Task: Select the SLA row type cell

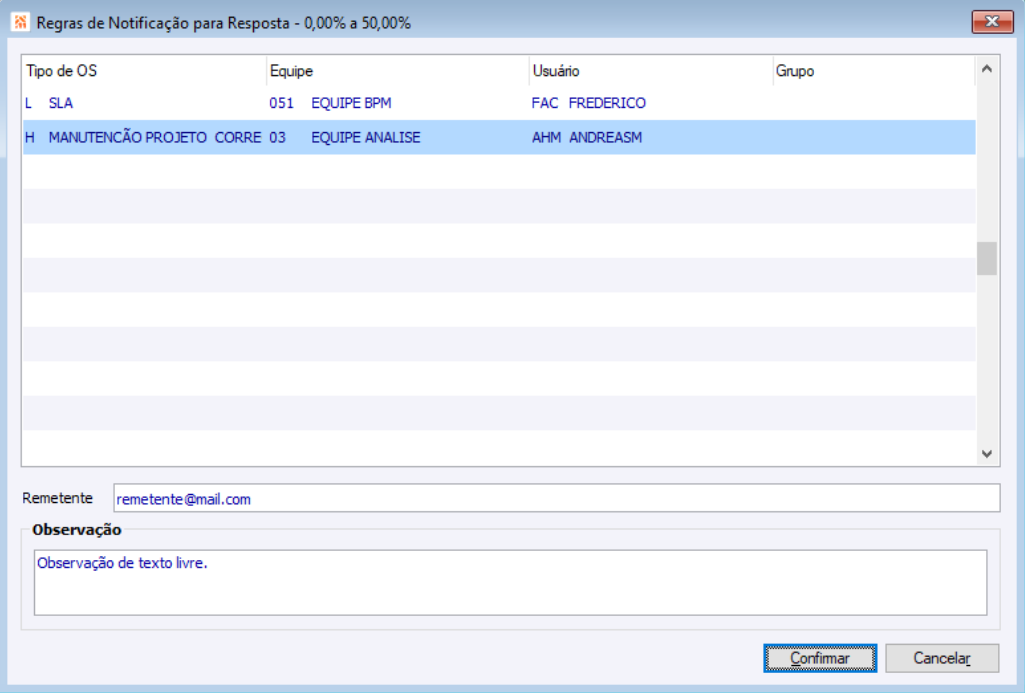Action: pos(61,103)
